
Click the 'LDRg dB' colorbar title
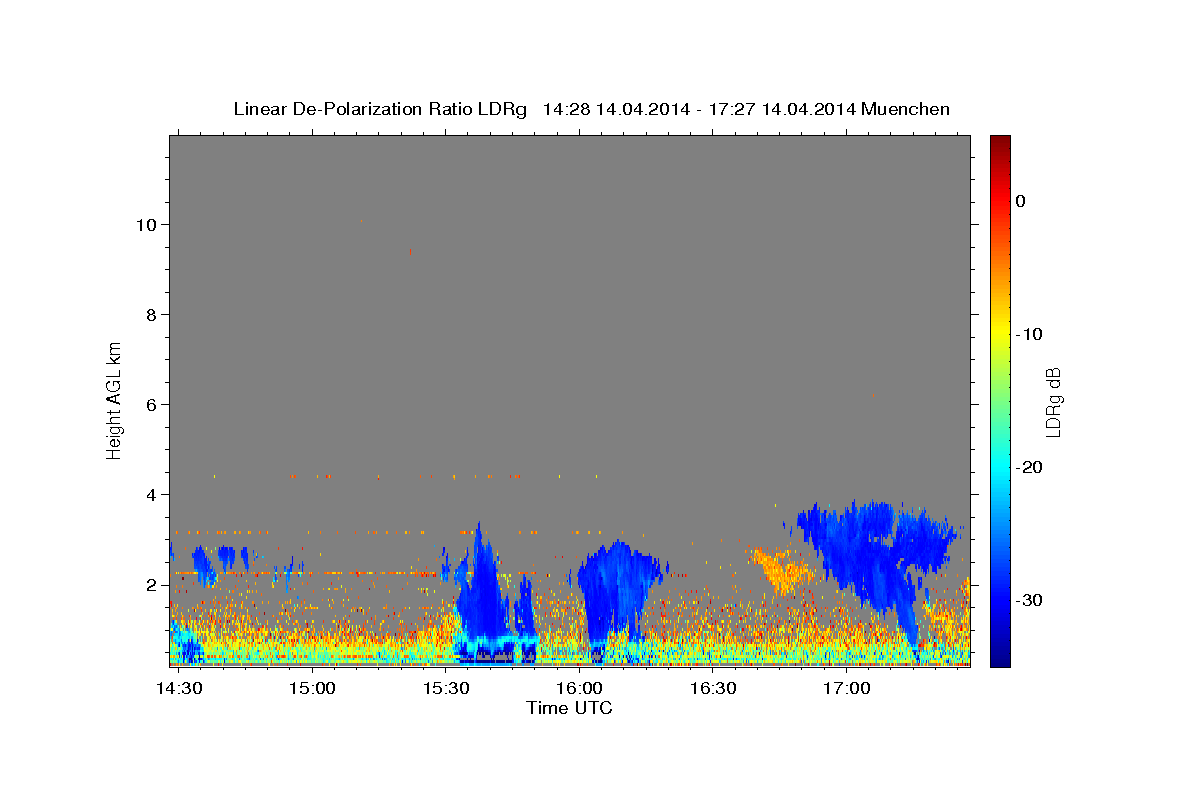(1053, 402)
